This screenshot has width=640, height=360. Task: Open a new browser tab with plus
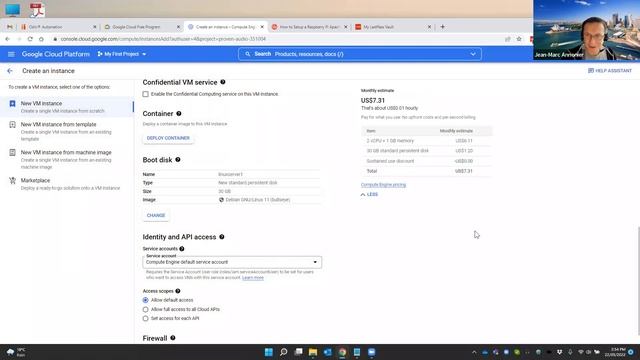[x=442, y=27]
